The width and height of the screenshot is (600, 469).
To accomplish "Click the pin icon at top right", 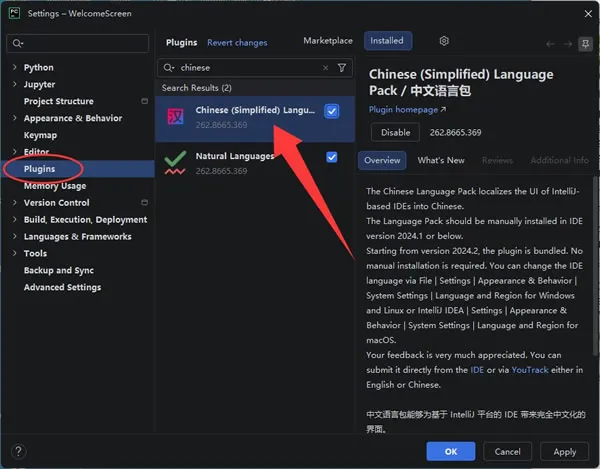I will pos(585,44).
